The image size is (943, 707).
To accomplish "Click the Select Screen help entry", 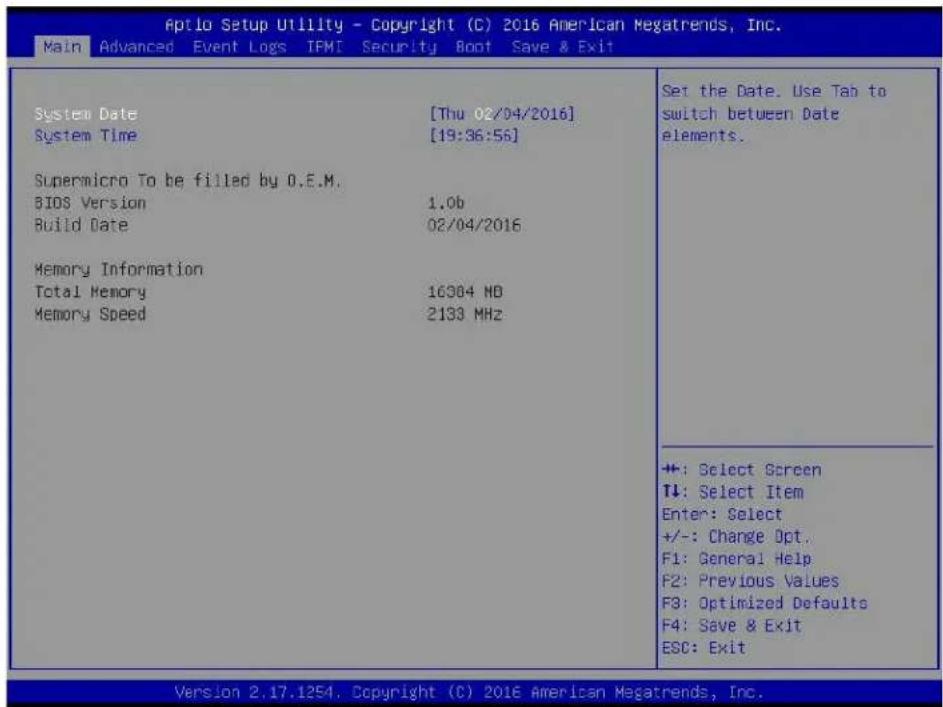I will pos(742,470).
